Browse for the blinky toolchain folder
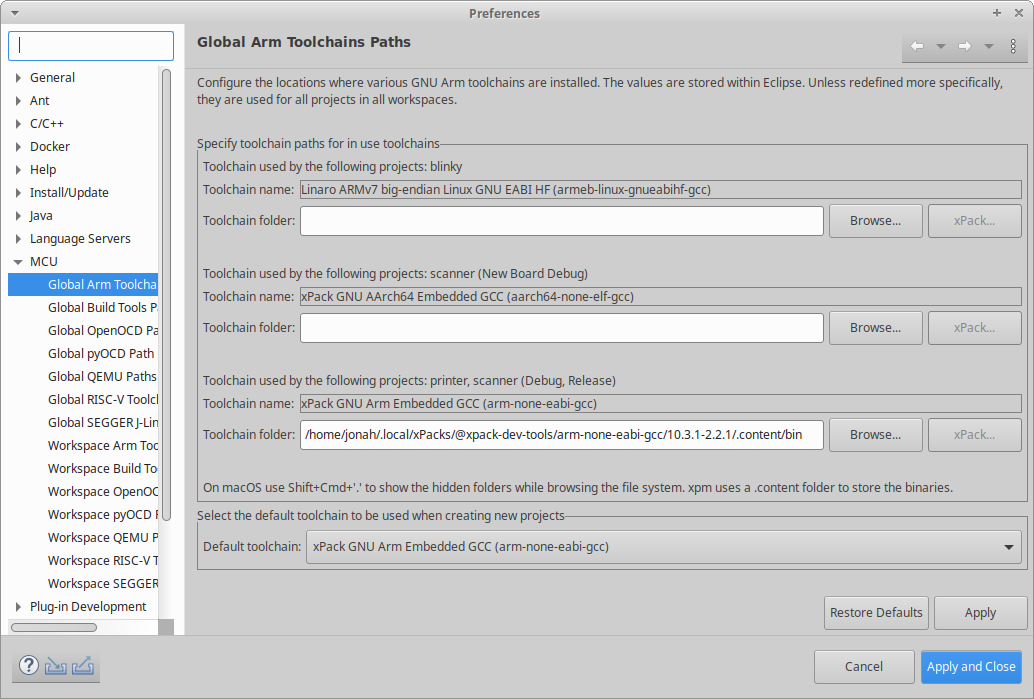Viewport: 1034px width, 699px height. pos(875,220)
